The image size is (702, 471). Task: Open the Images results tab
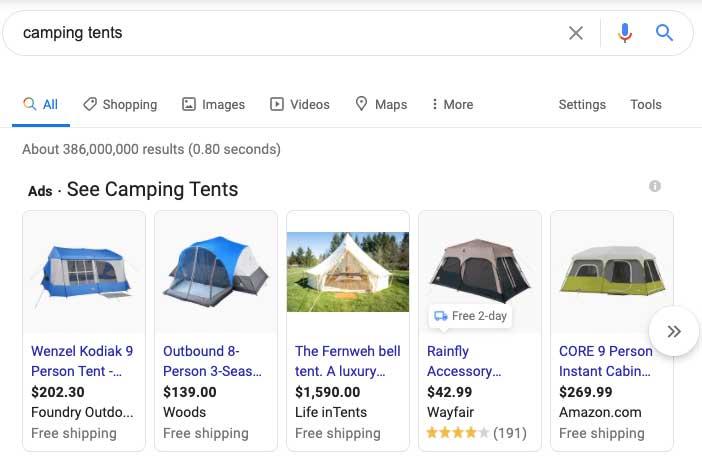pos(213,104)
